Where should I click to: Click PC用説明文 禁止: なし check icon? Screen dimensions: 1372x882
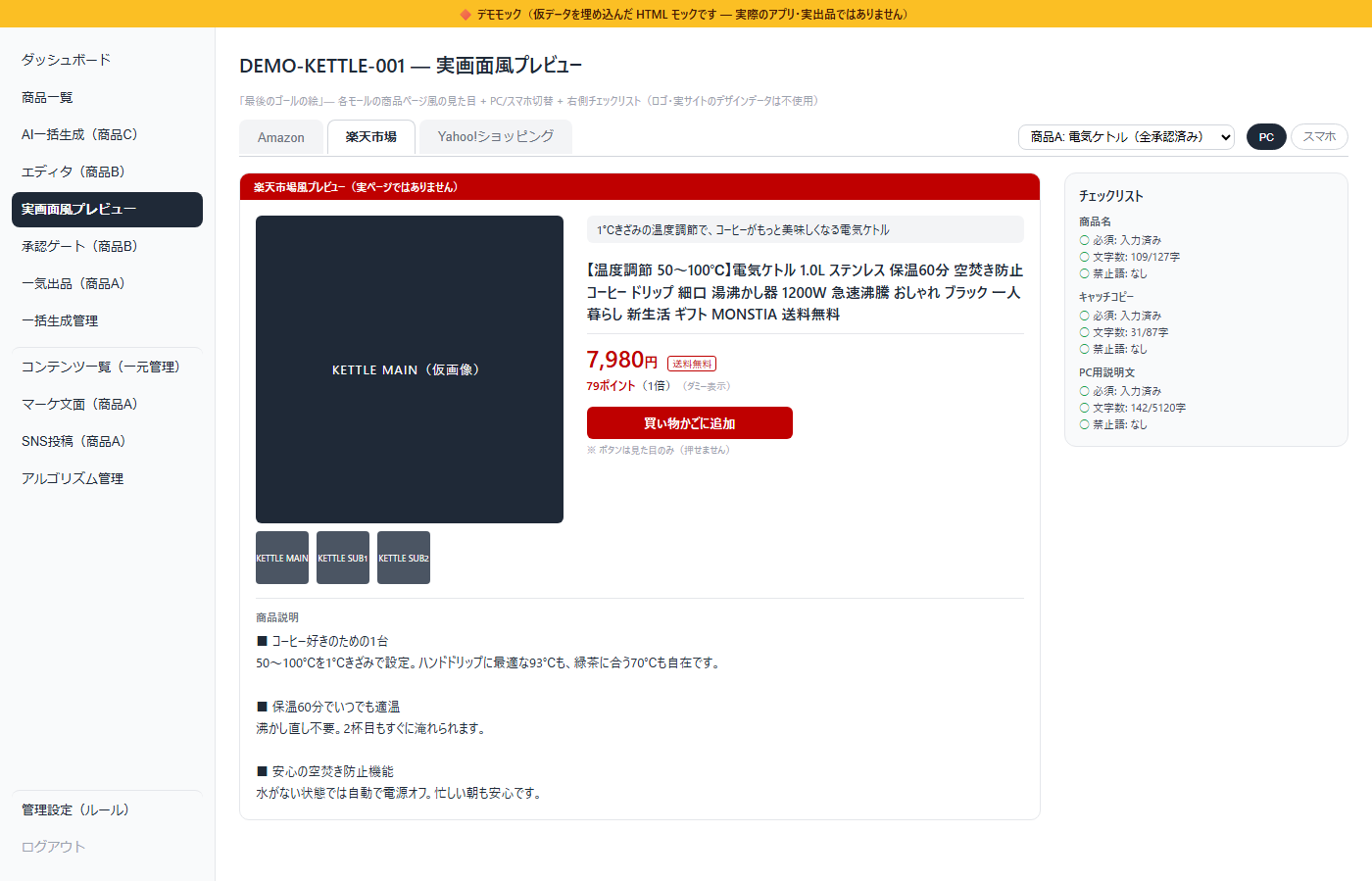[1085, 424]
